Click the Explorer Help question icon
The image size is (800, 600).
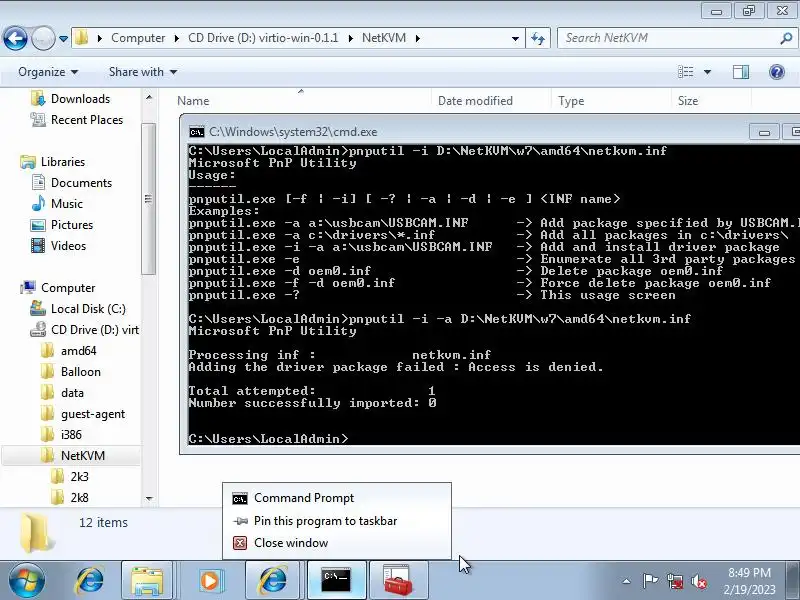tap(777, 72)
